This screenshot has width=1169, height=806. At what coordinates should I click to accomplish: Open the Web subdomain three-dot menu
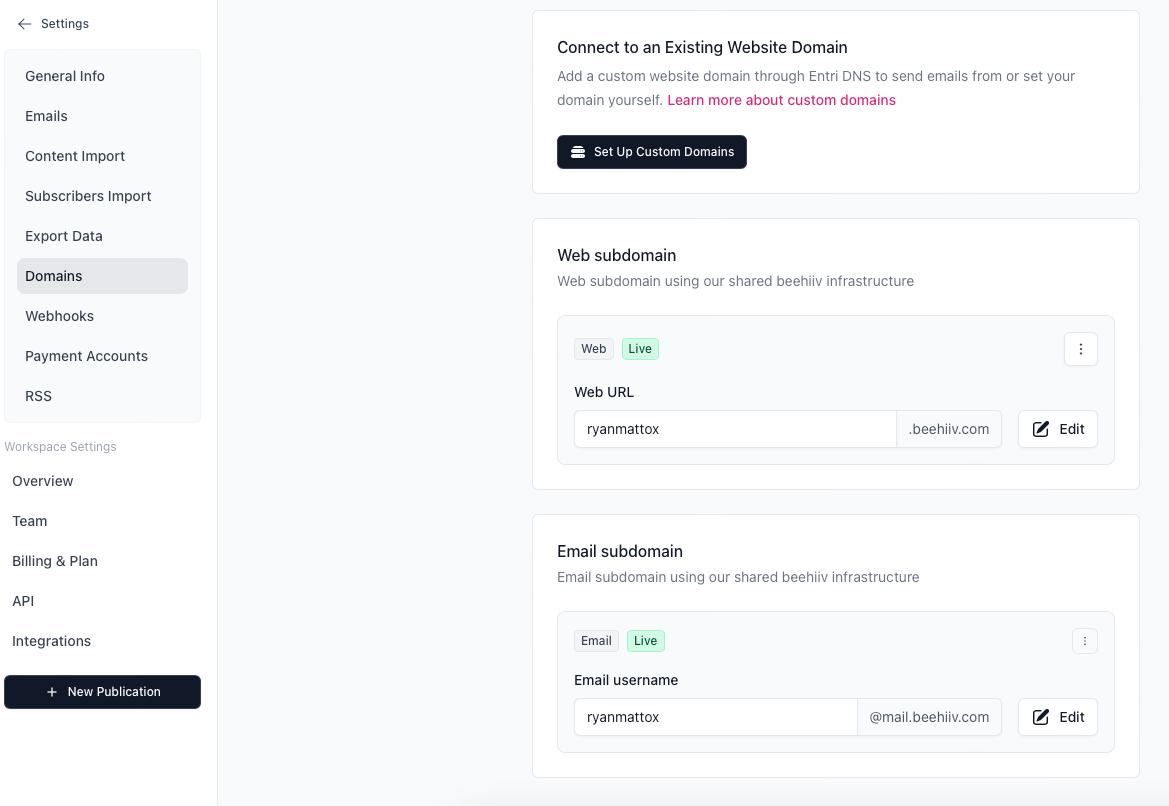[1081, 349]
